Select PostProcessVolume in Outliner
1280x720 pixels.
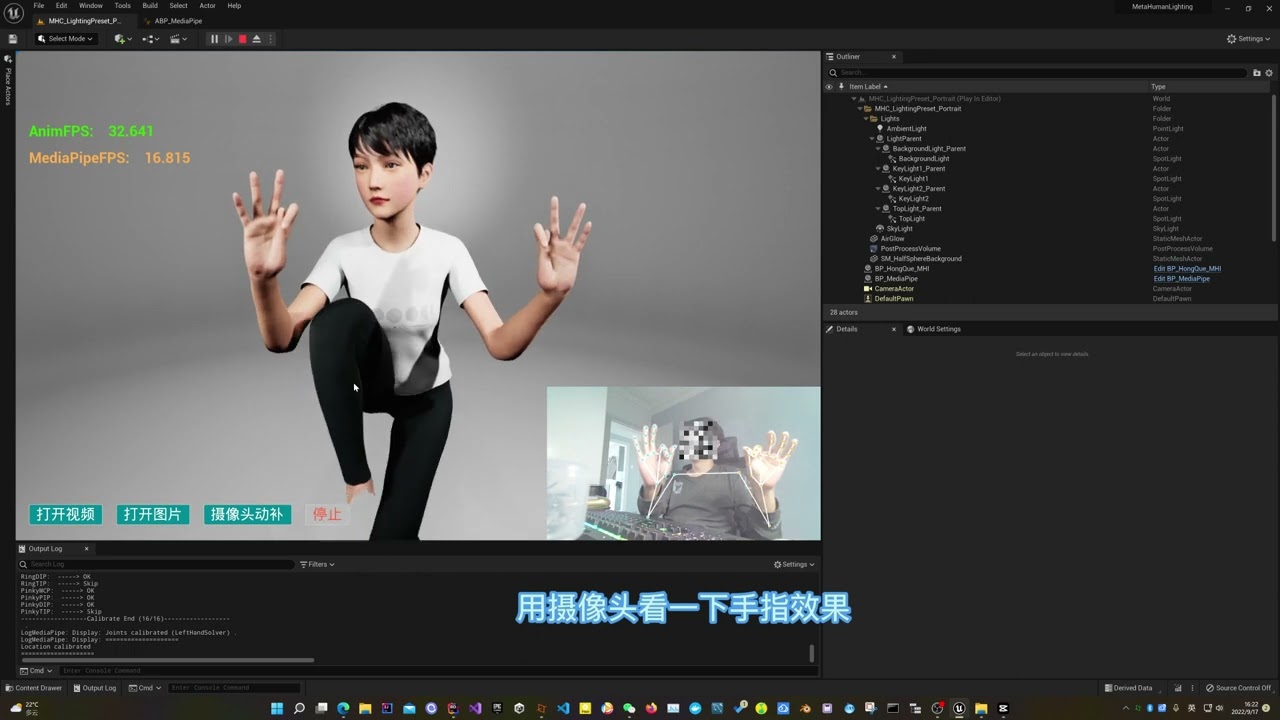tap(910, 249)
